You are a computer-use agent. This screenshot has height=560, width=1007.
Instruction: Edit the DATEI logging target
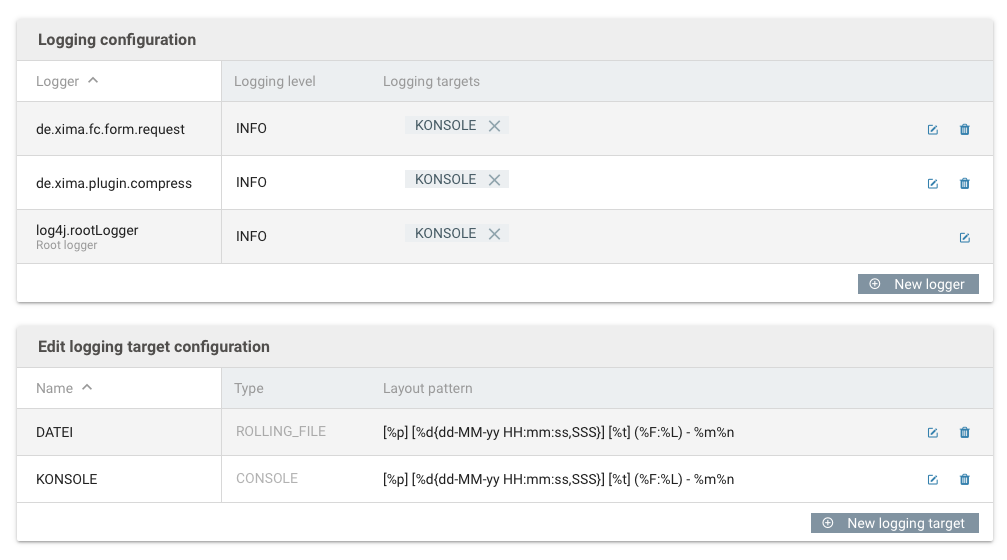[x=933, y=433]
